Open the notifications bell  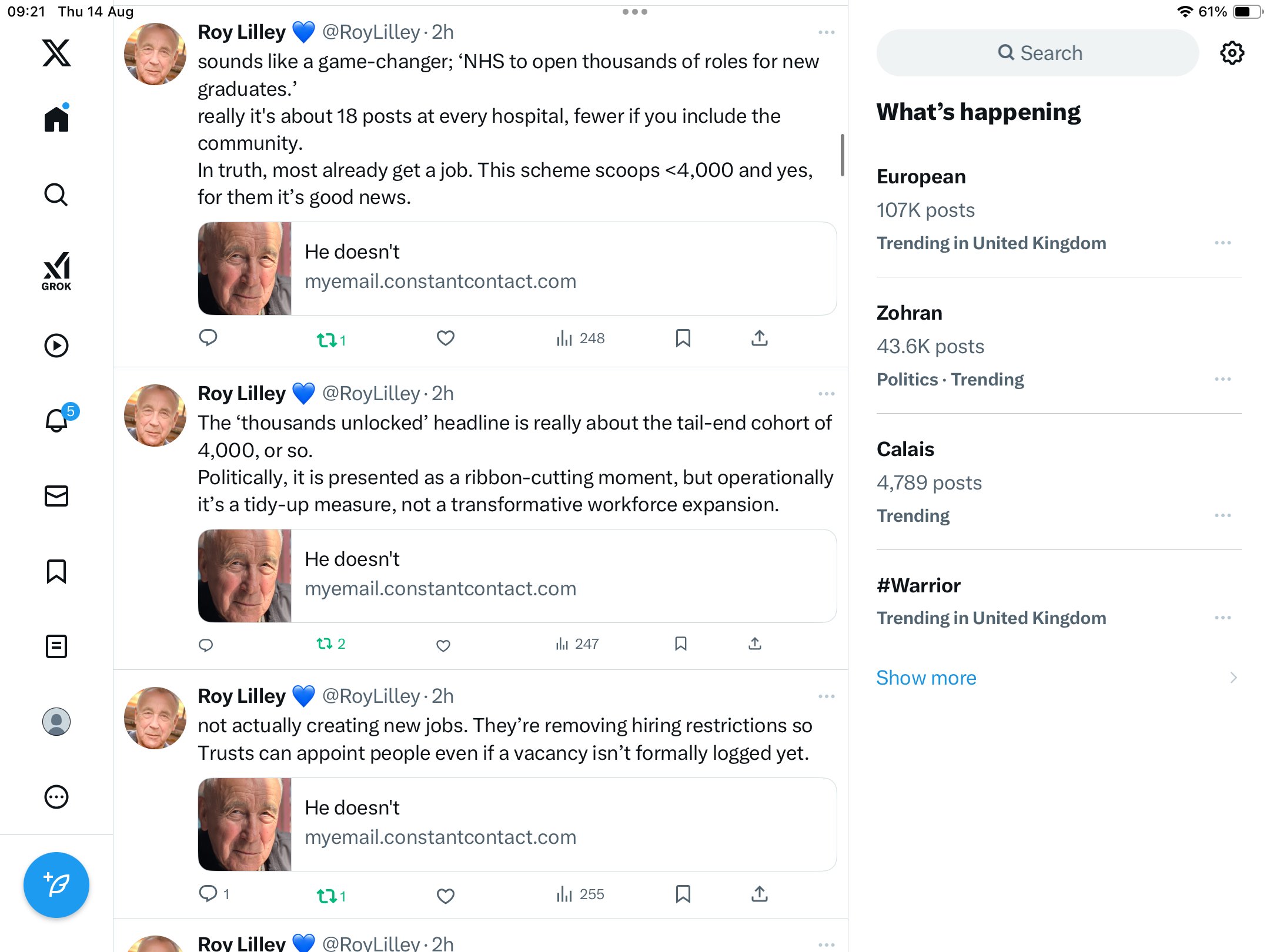pos(56,420)
